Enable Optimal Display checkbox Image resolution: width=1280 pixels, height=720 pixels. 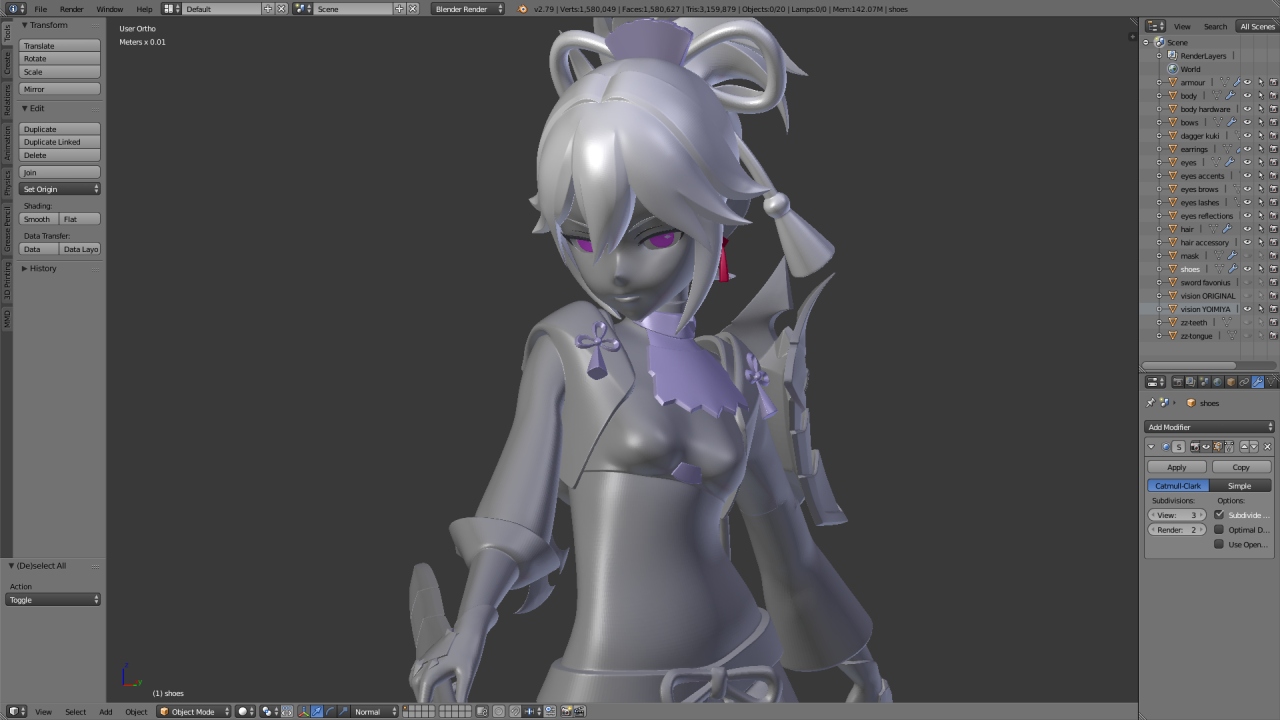click(1219, 530)
